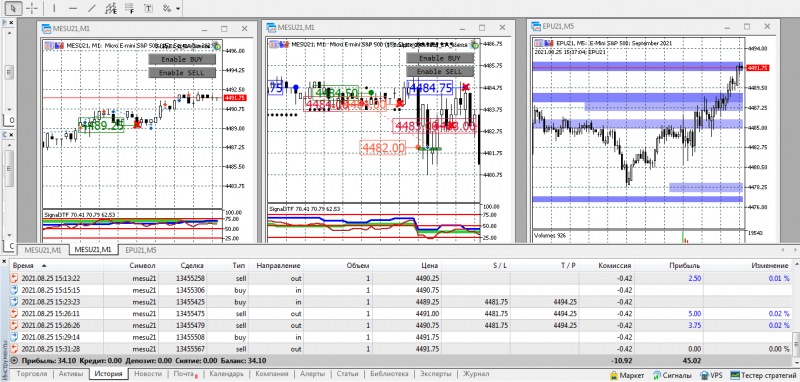Open the Журнал tab

(475, 374)
